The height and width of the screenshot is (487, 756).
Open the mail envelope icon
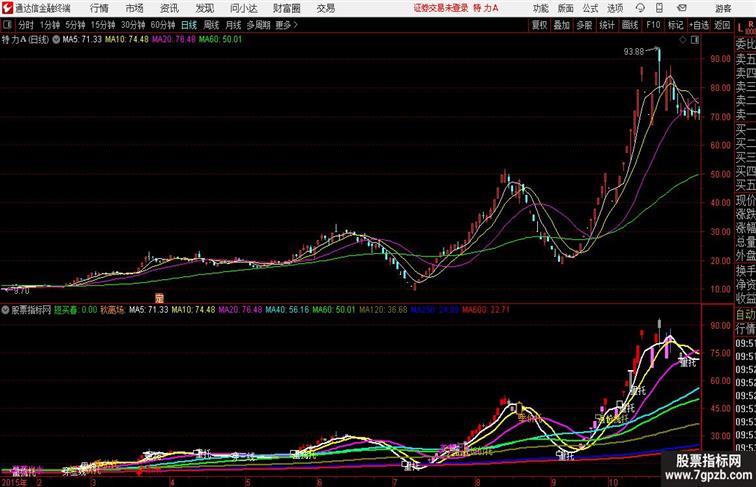[x=682, y=8]
